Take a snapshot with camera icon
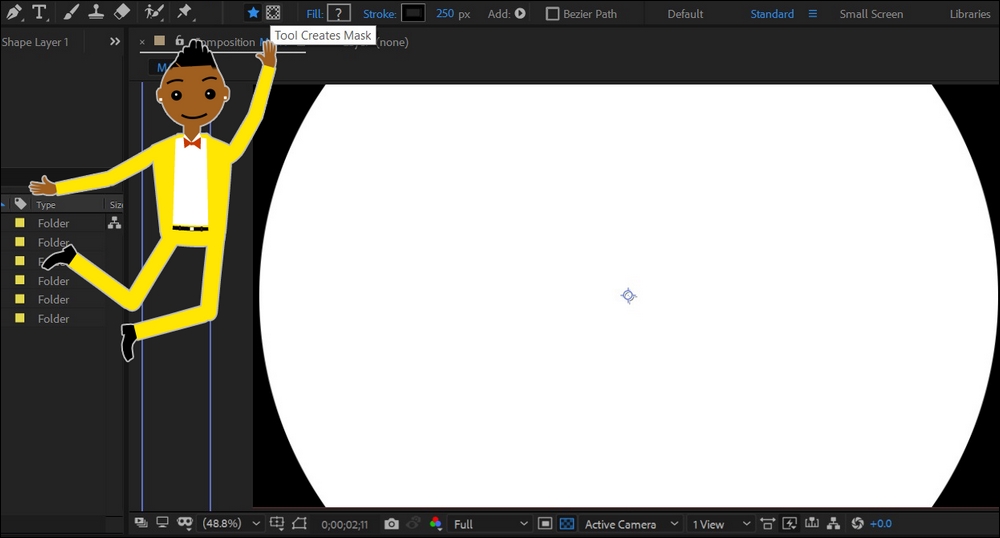The image size is (1000, 538). [392, 524]
